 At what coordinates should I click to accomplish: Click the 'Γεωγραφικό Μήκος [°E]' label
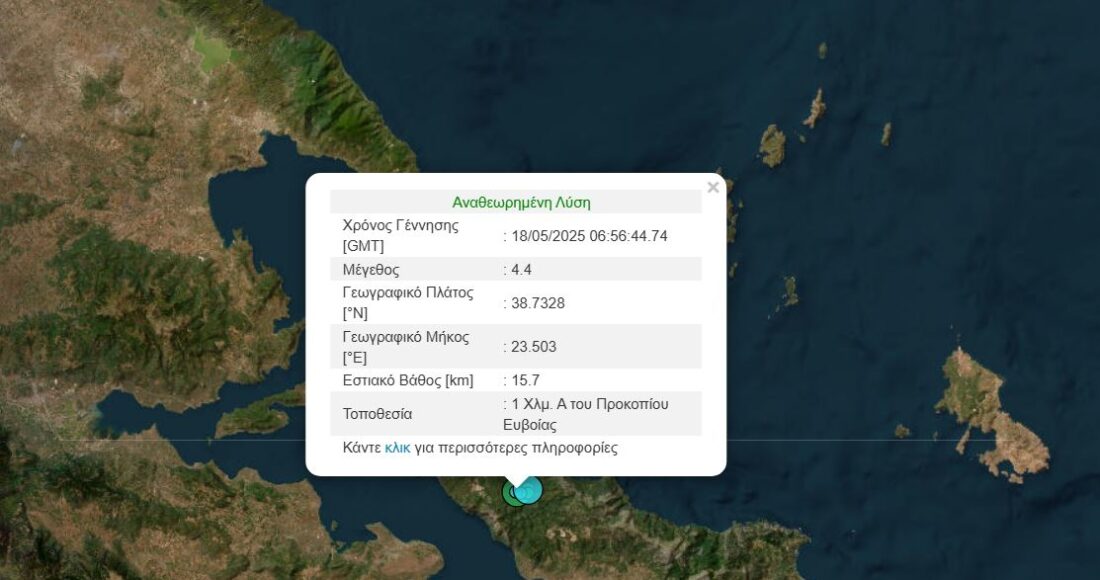[x=405, y=346]
